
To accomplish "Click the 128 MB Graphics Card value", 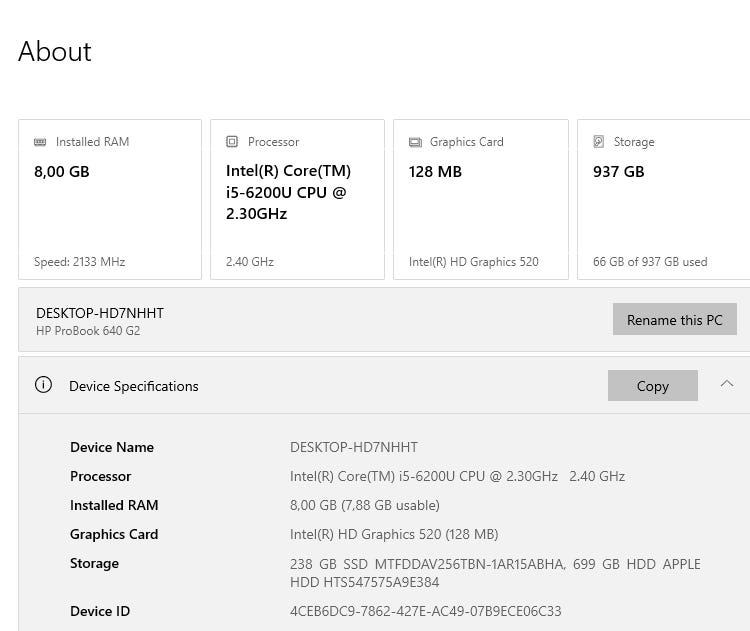I will [435, 171].
